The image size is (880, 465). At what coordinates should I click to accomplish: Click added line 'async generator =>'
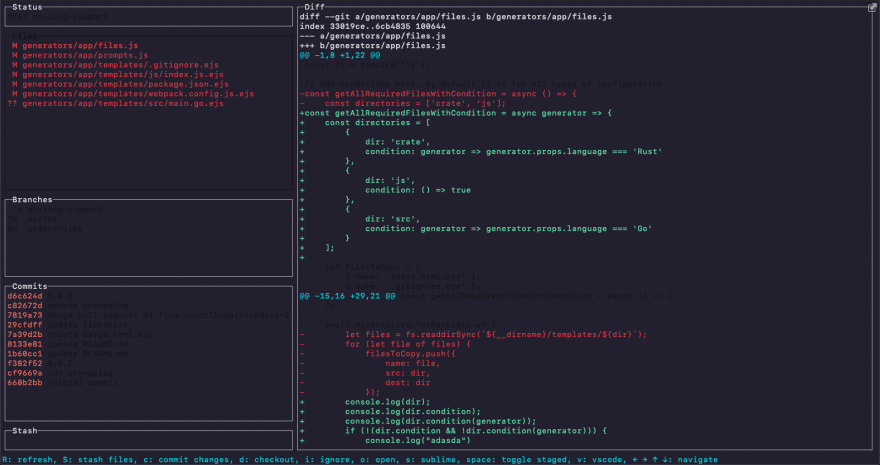tap(456, 113)
